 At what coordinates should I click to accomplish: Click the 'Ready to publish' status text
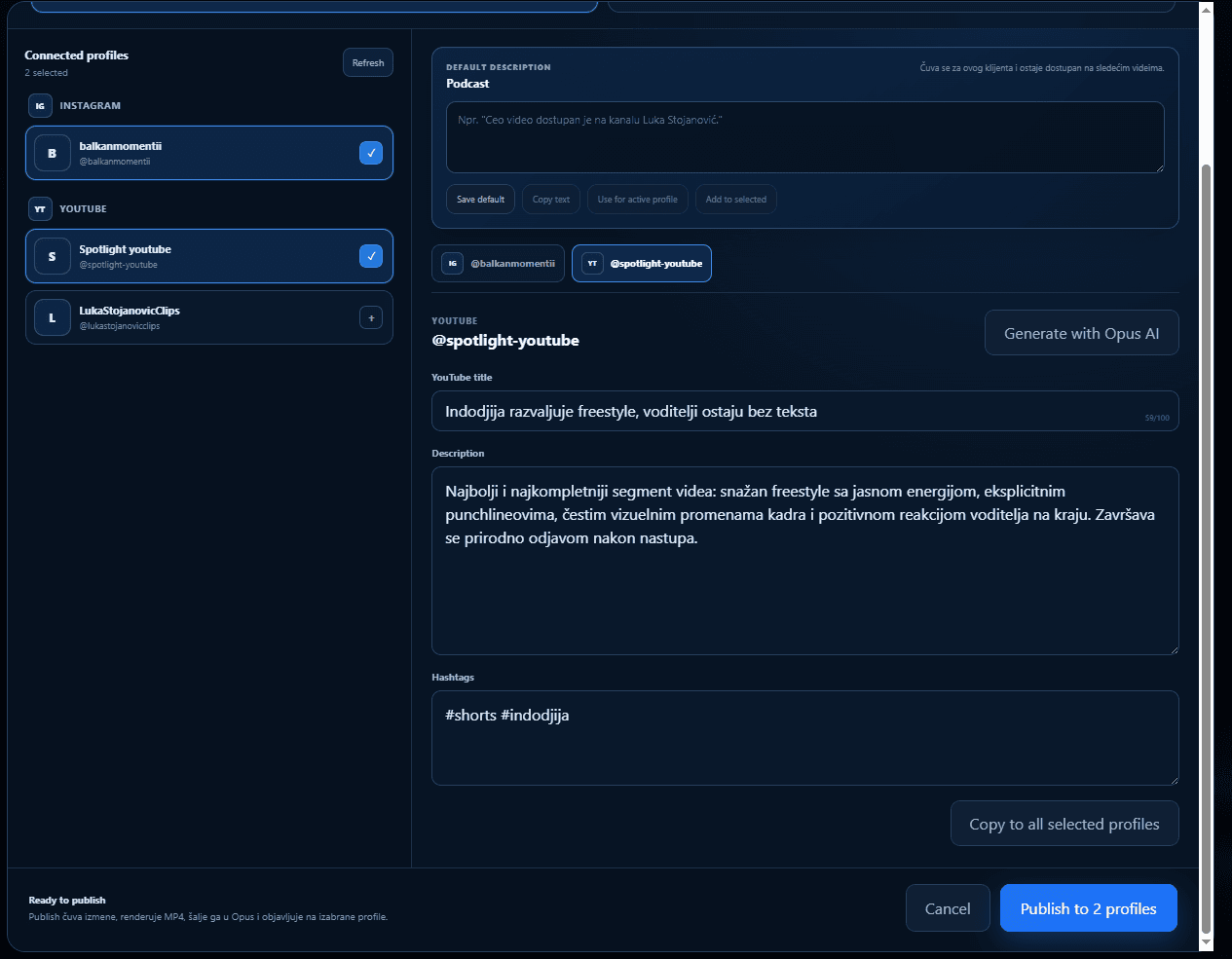(67, 901)
